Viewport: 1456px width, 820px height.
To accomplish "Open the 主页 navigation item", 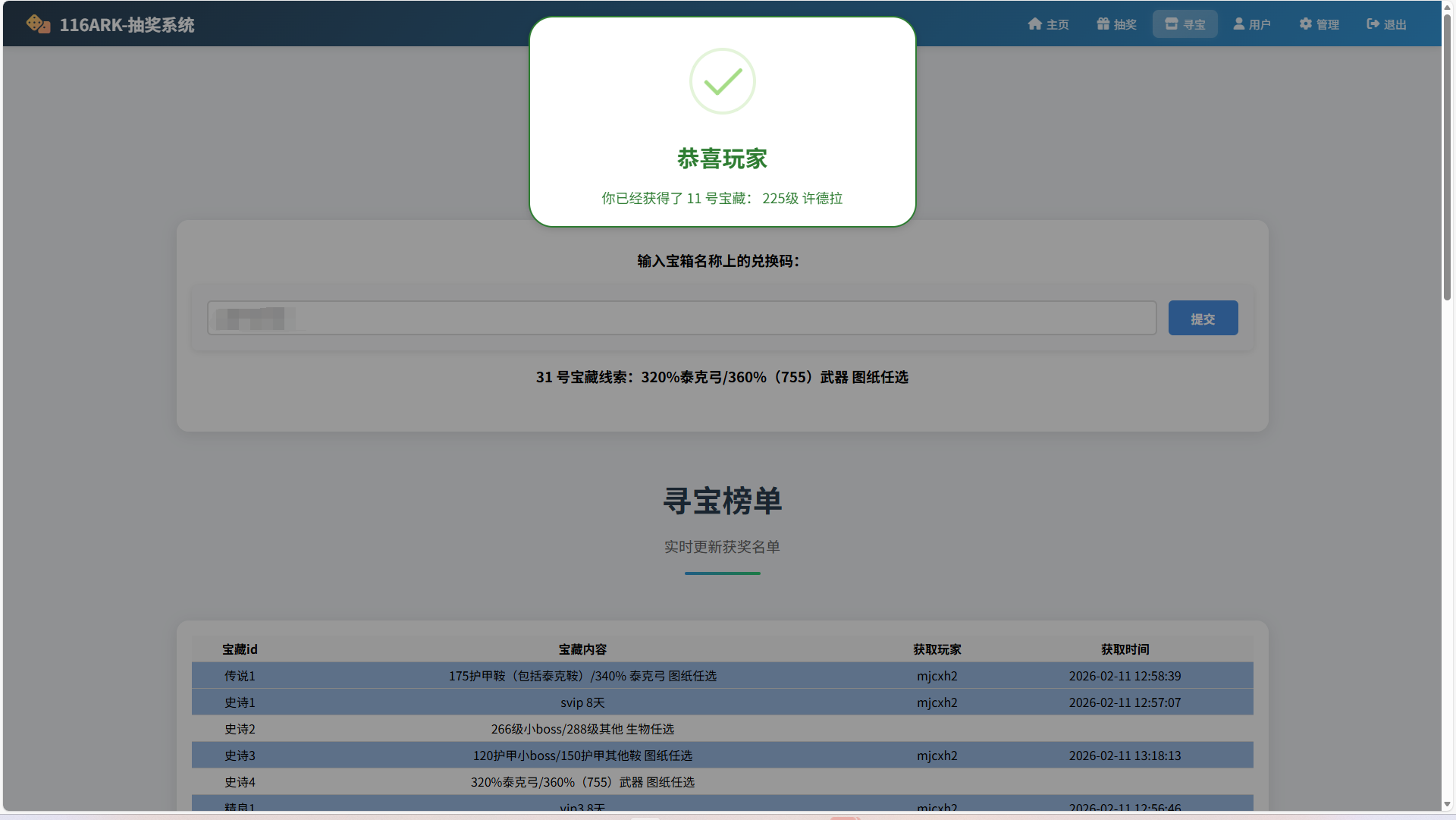I will point(1049,24).
